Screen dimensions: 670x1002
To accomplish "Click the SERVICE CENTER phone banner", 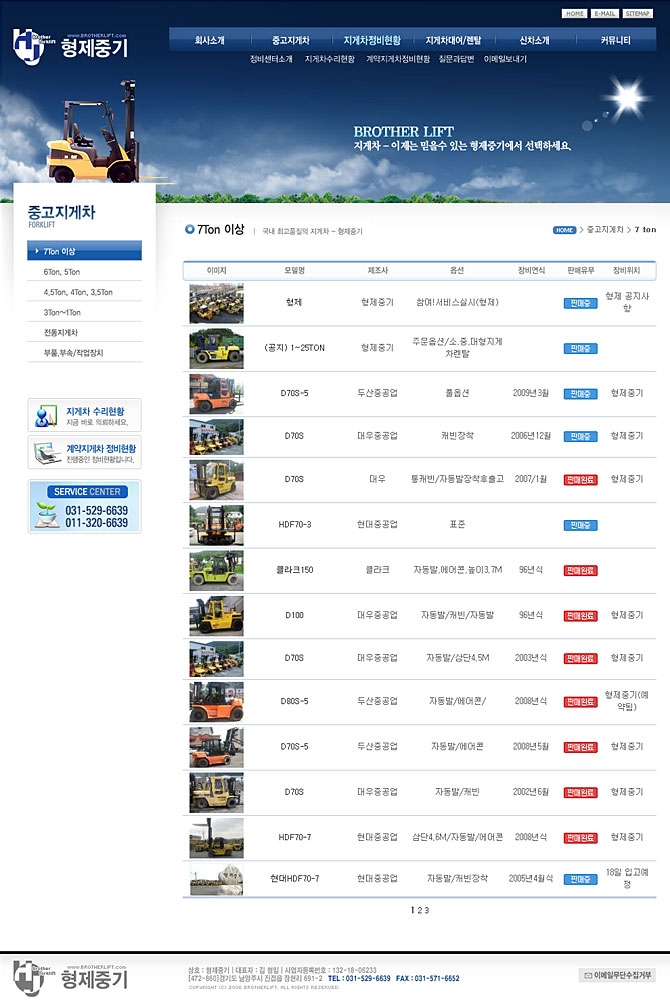I will [84, 506].
